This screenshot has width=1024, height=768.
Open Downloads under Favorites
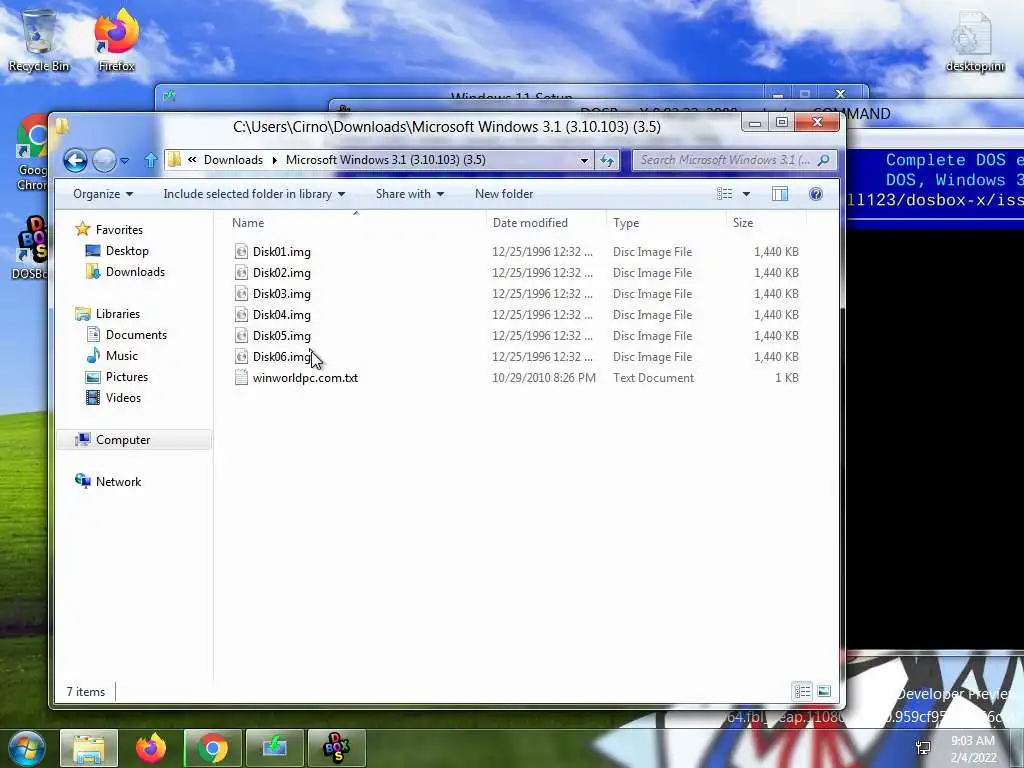pyautogui.click(x=135, y=272)
